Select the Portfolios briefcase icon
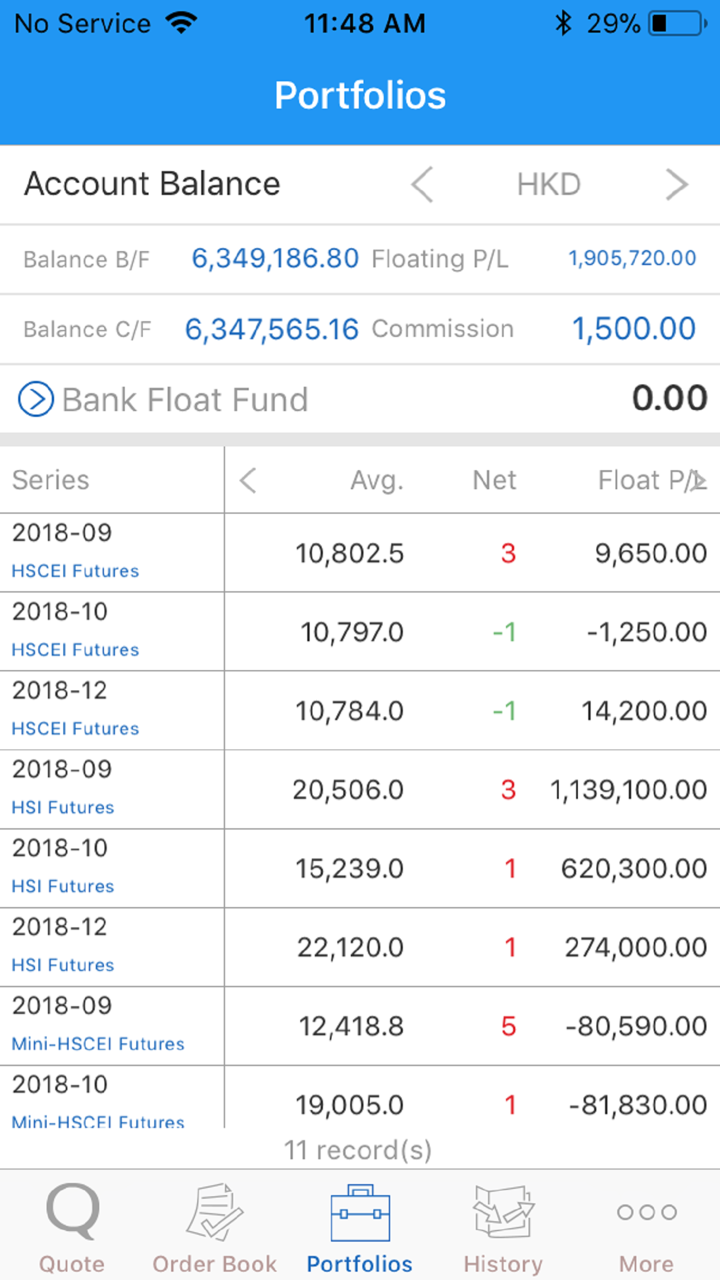Image resolution: width=720 pixels, height=1280 pixels. tap(360, 1212)
